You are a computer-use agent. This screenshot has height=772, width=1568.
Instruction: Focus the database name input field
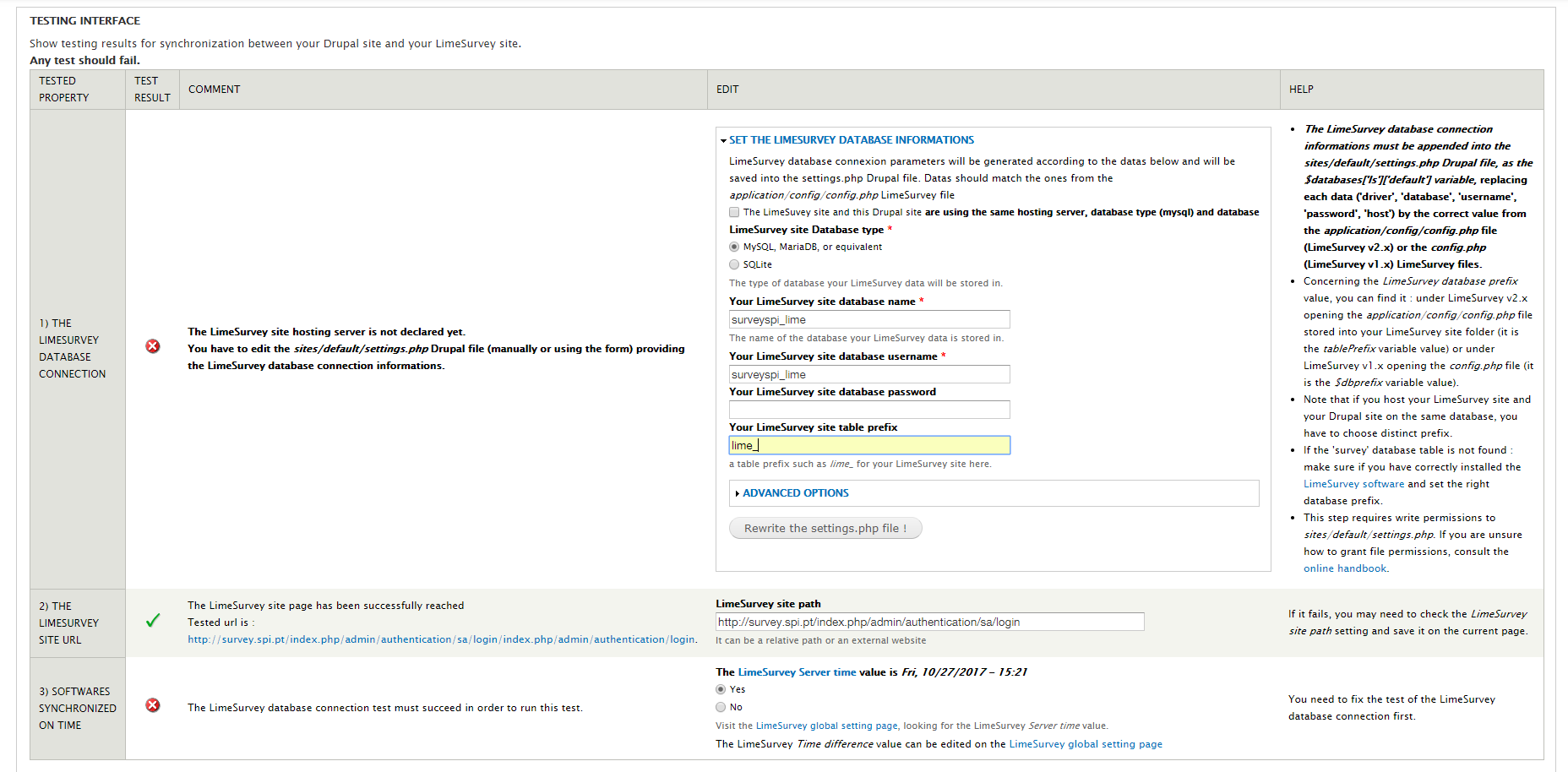(869, 319)
